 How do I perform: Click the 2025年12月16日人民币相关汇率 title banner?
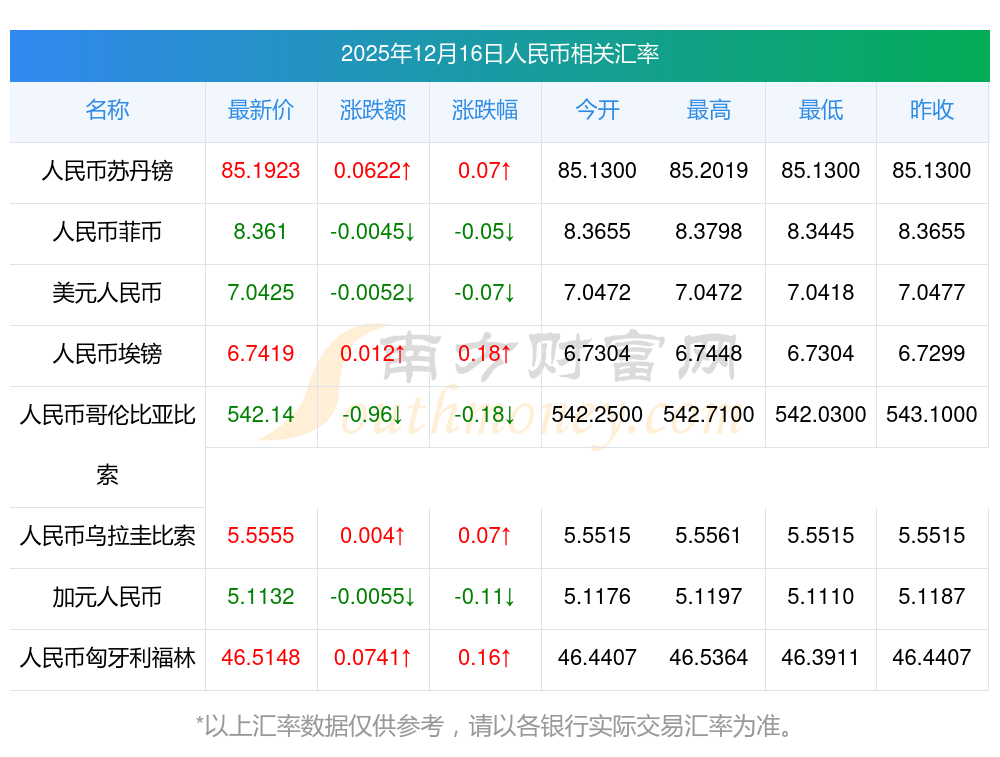point(499,54)
